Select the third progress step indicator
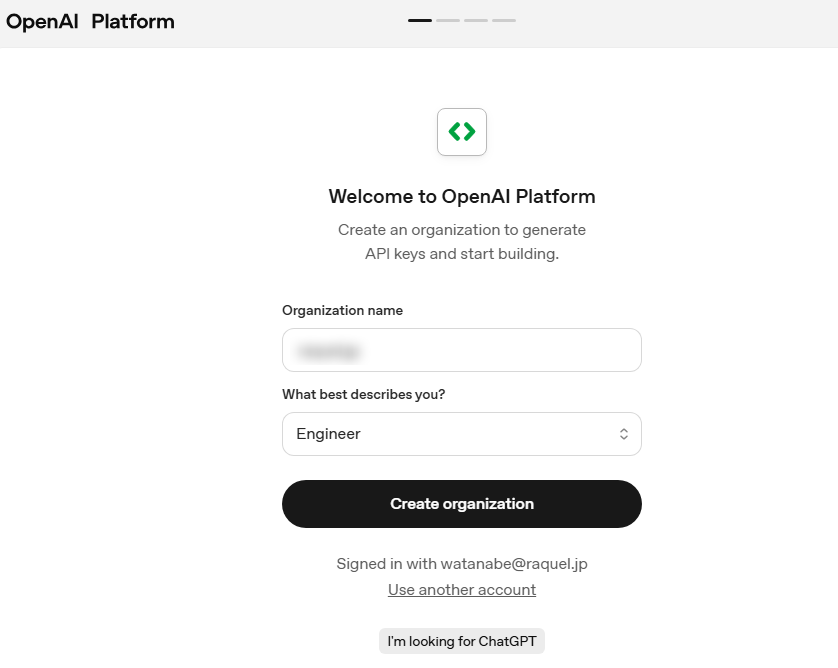This screenshot has width=838, height=668. [x=476, y=20]
